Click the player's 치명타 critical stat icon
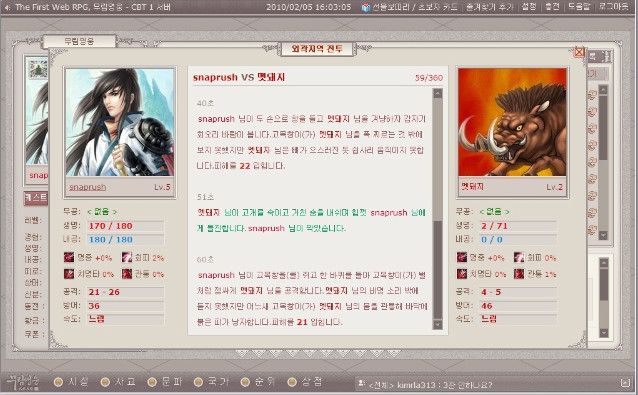The height and width of the screenshot is (395, 638). coord(69,274)
